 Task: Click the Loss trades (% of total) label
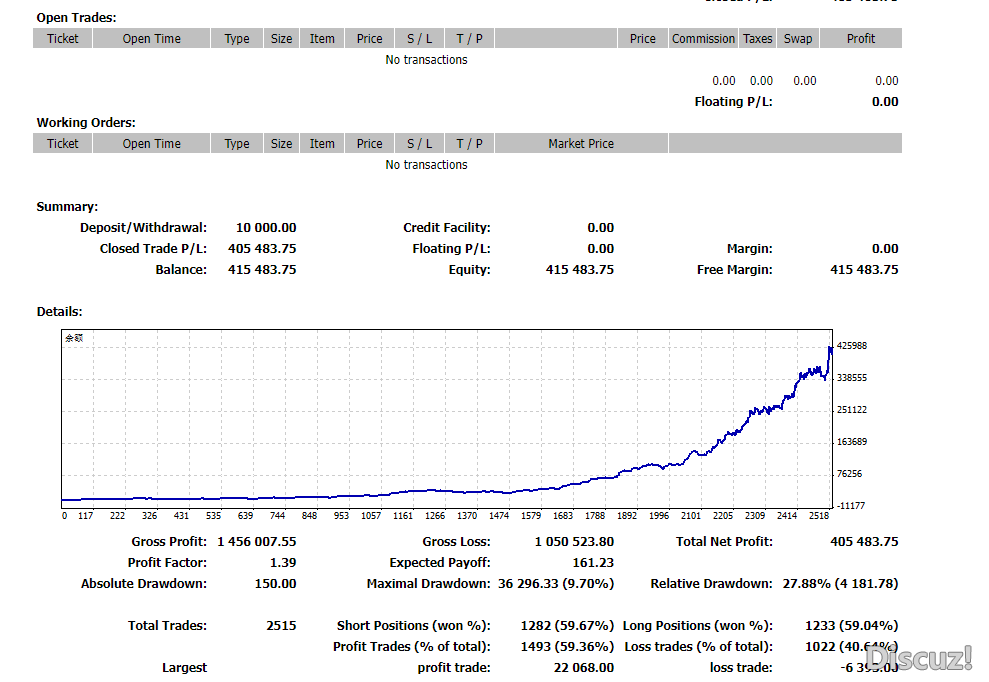pos(698,647)
